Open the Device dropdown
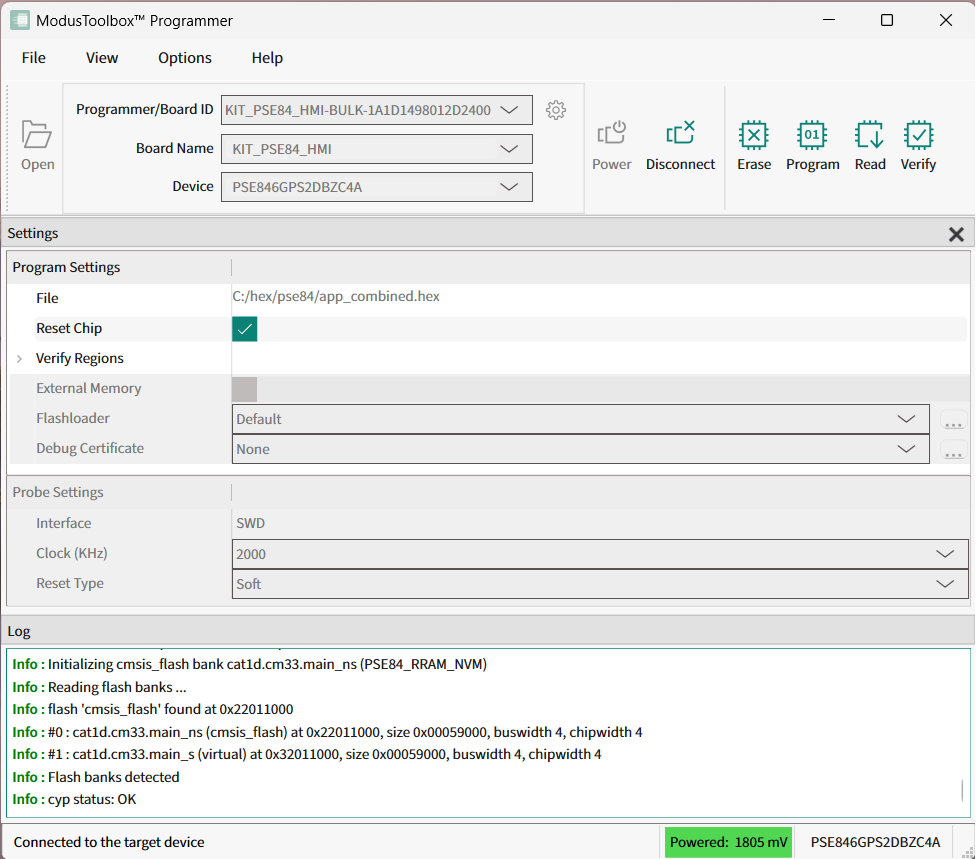 click(x=376, y=187)
